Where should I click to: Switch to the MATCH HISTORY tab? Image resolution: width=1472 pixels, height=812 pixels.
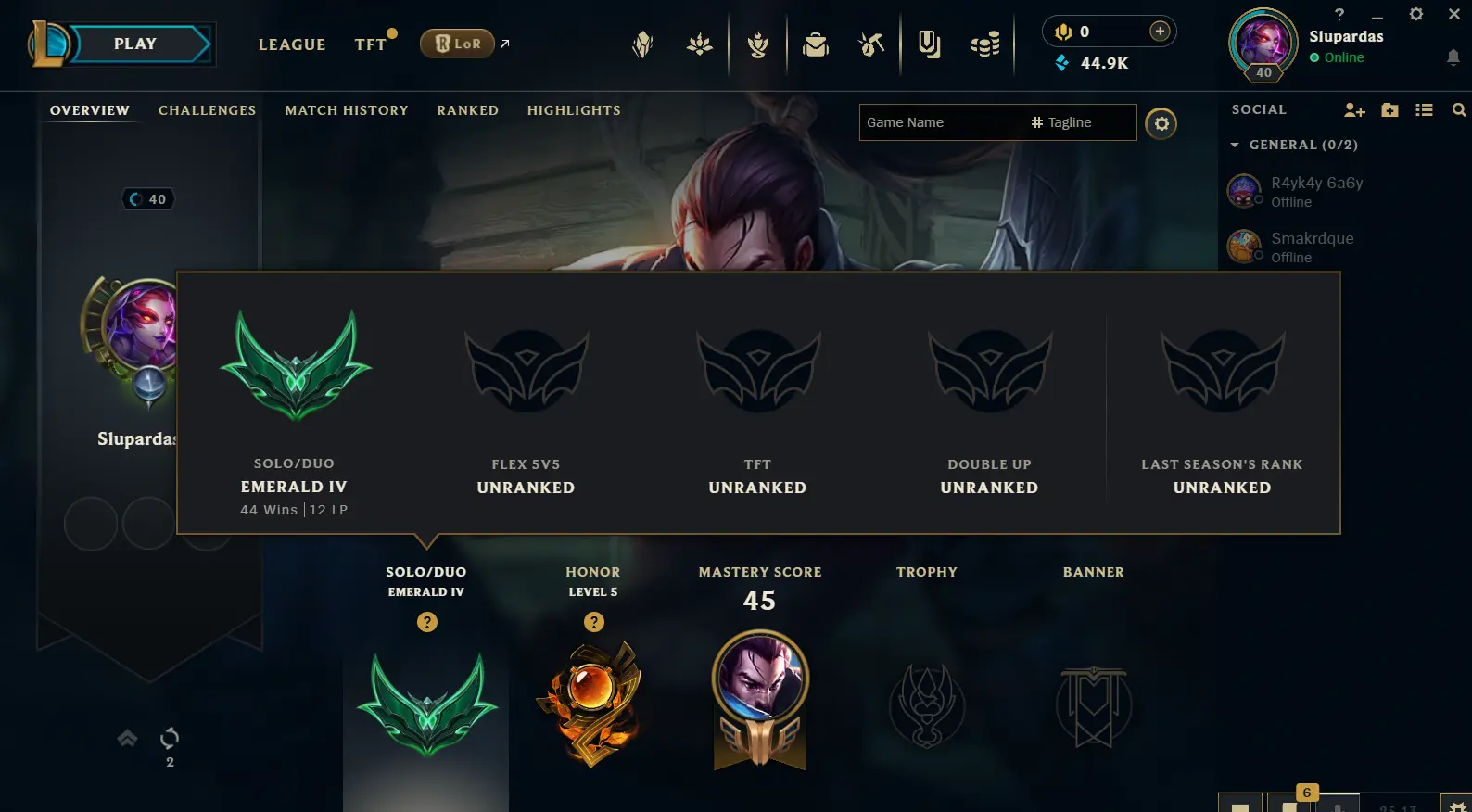(347, 110)
